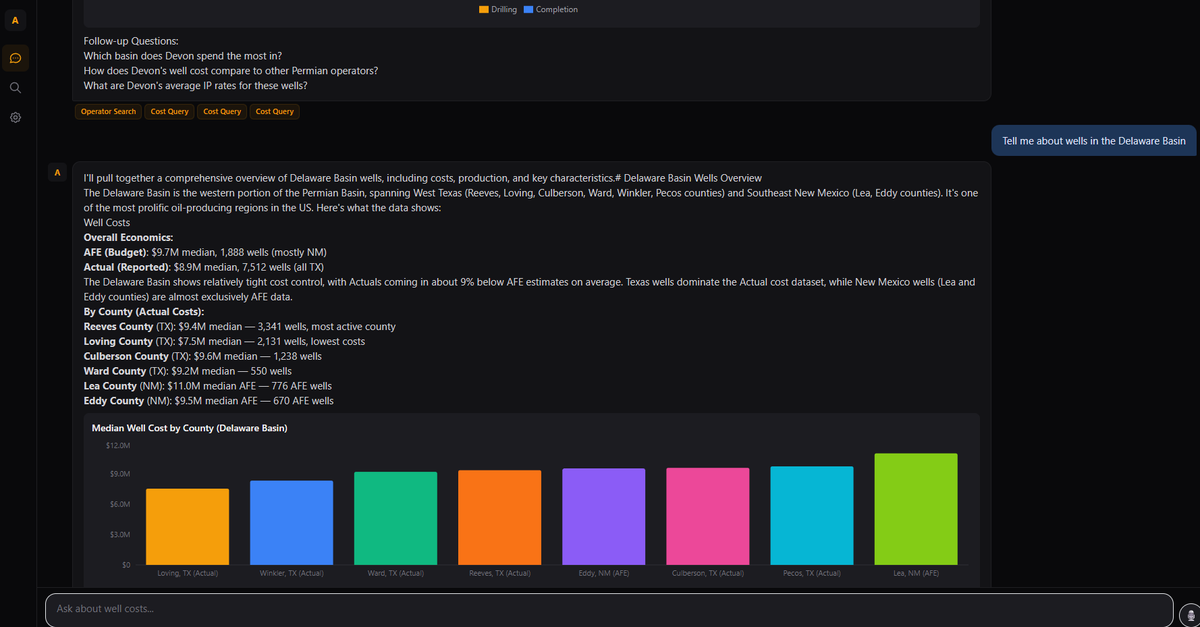Viewport: 1200px width, 627px height.
Task: Select the Eddy, NM purple bar in chart
Action: pos(603,517)
